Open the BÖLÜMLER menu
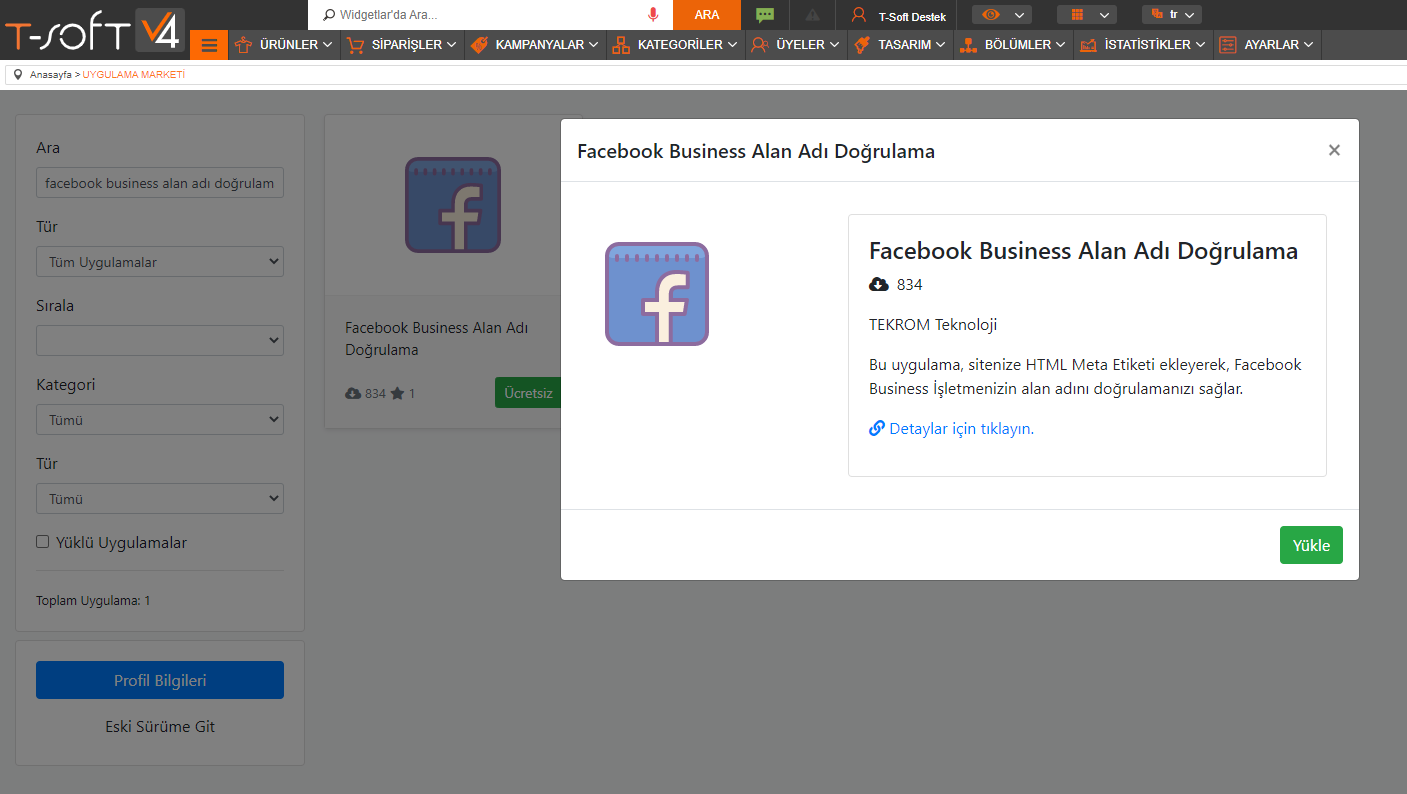The width and height of the screenshot is (1407, 794). [1013, 45]
